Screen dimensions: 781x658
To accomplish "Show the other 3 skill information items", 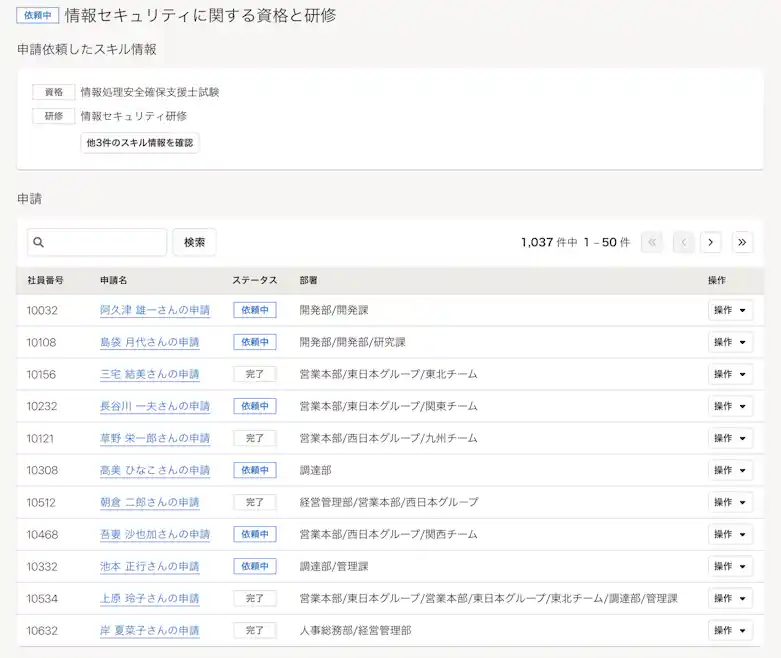I will point(140,143).
